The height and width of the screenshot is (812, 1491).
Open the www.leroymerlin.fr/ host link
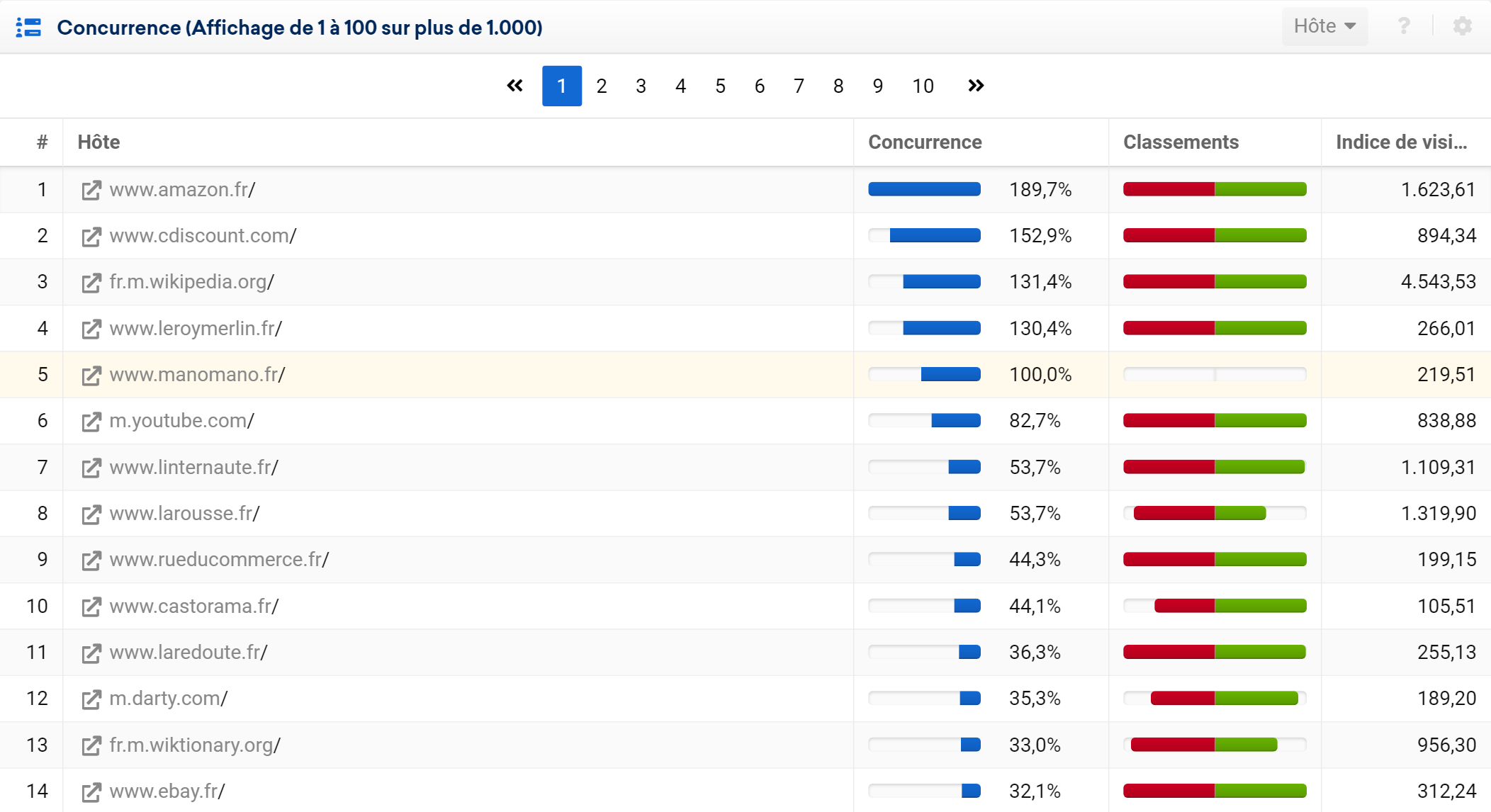point(196,329)
